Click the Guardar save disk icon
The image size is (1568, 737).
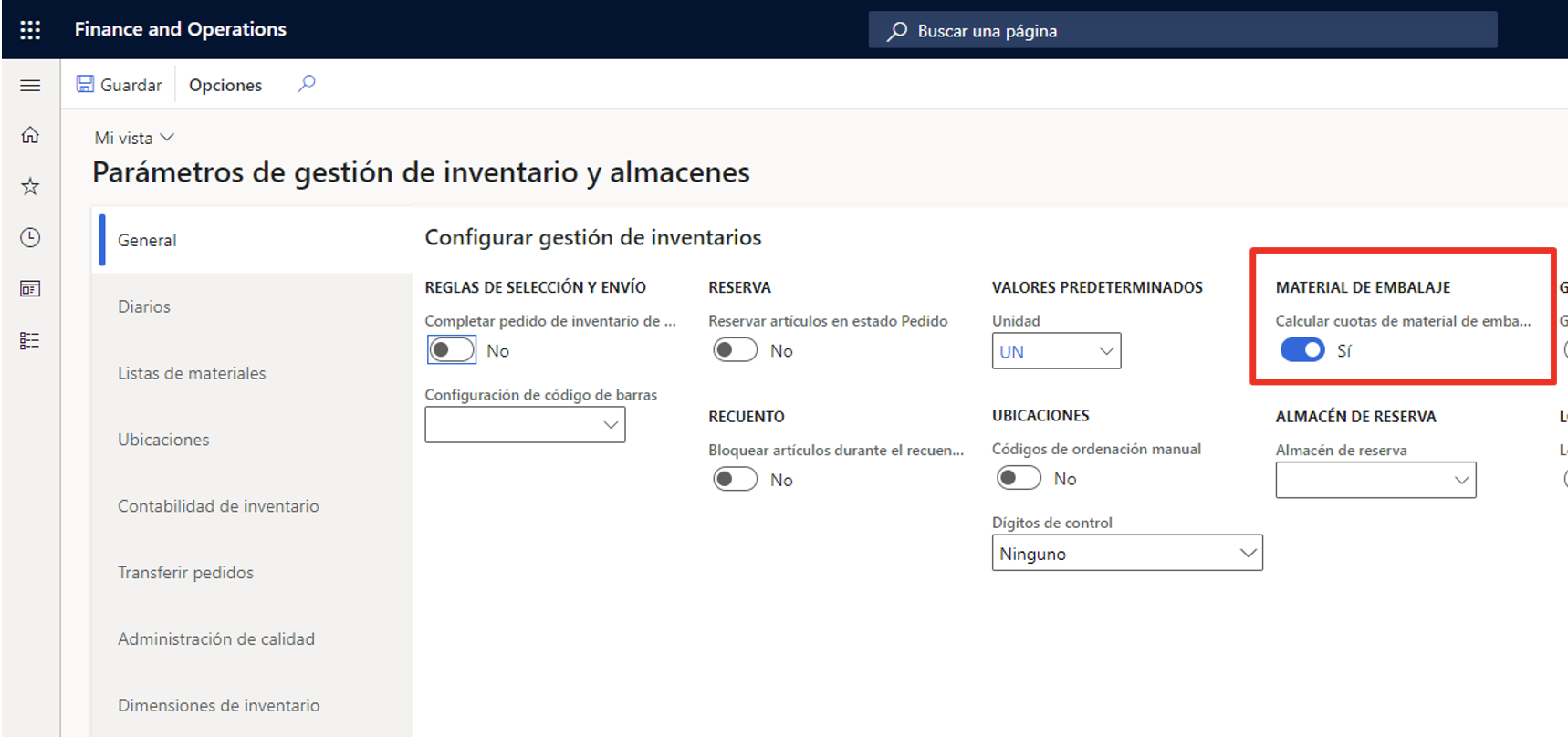85,84
